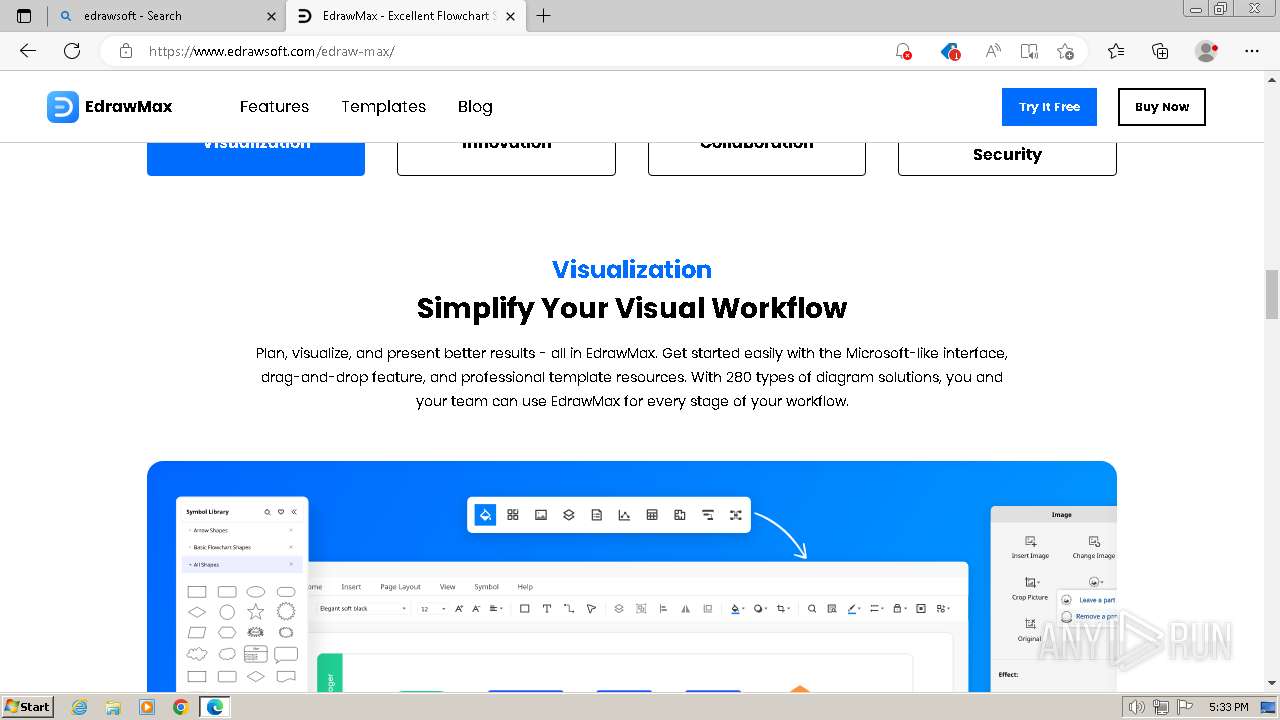This screenshot has width=1280, height=720.
Task: Refresh the current page
Action: tap(72, 51)
